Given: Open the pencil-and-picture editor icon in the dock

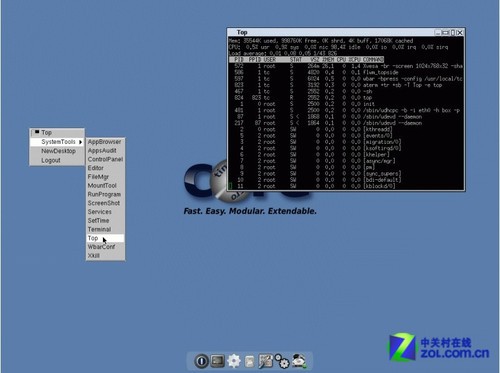Looking at the screenshot, I should tap(265, 361).
